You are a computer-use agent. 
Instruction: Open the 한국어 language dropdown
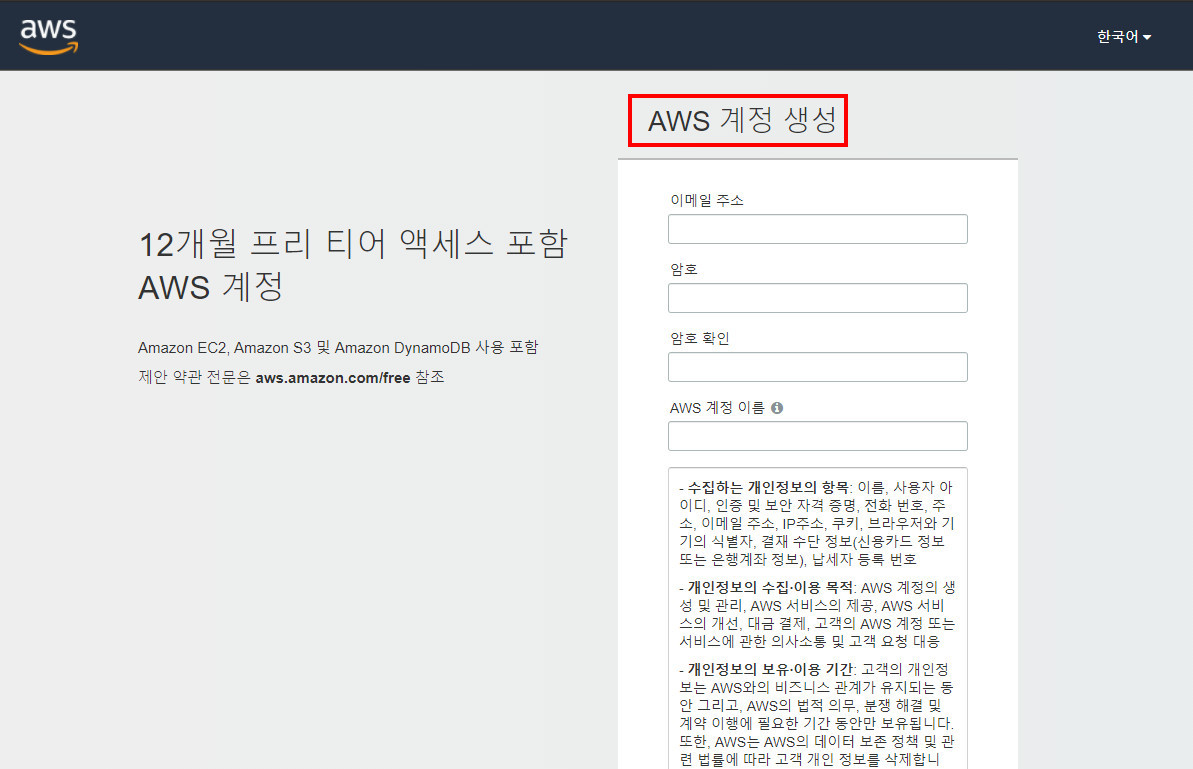[x=1124, y=37]
